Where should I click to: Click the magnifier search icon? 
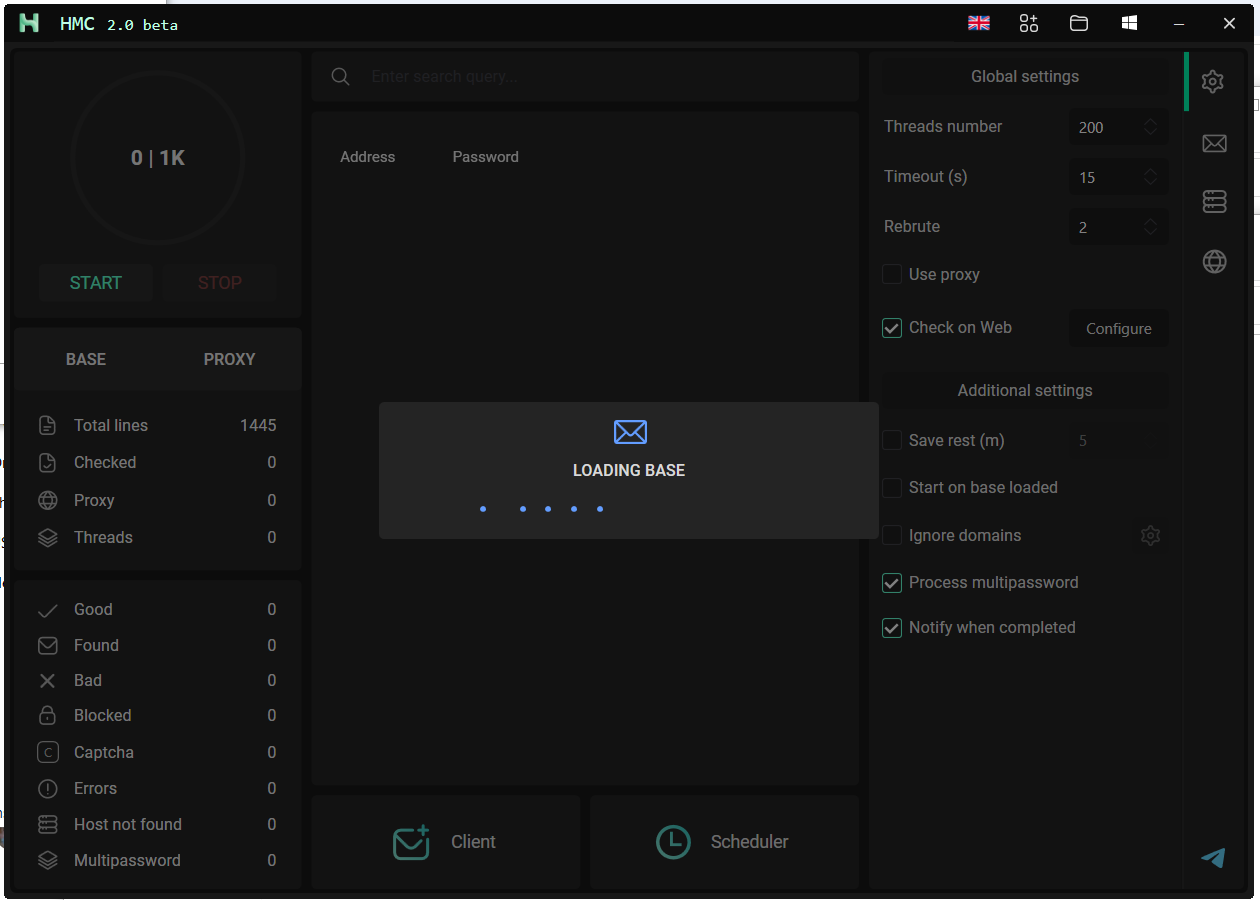(340, 77)
